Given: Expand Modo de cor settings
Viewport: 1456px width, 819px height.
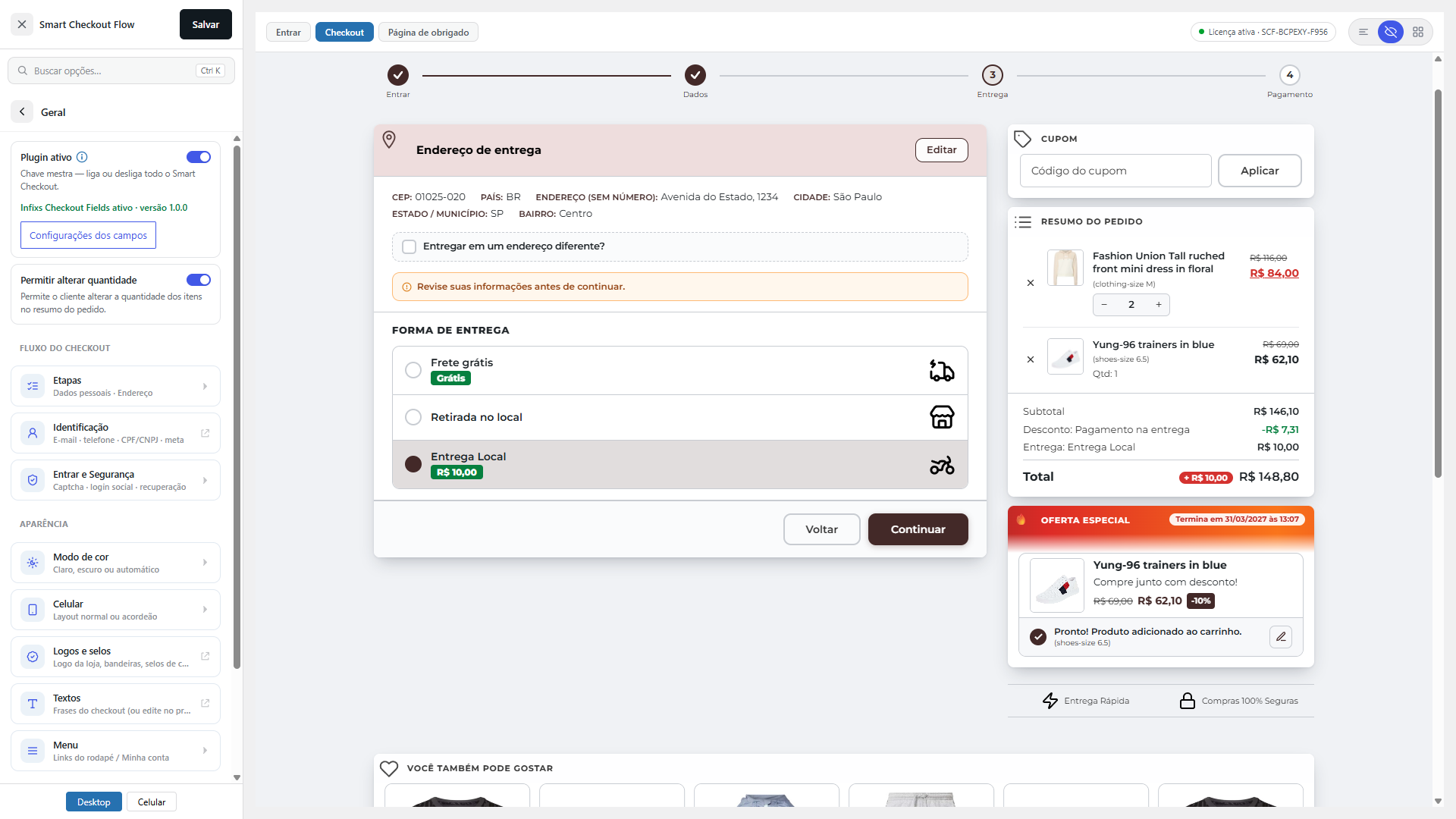Looking at the screenshot, I should tap(115, 563).
